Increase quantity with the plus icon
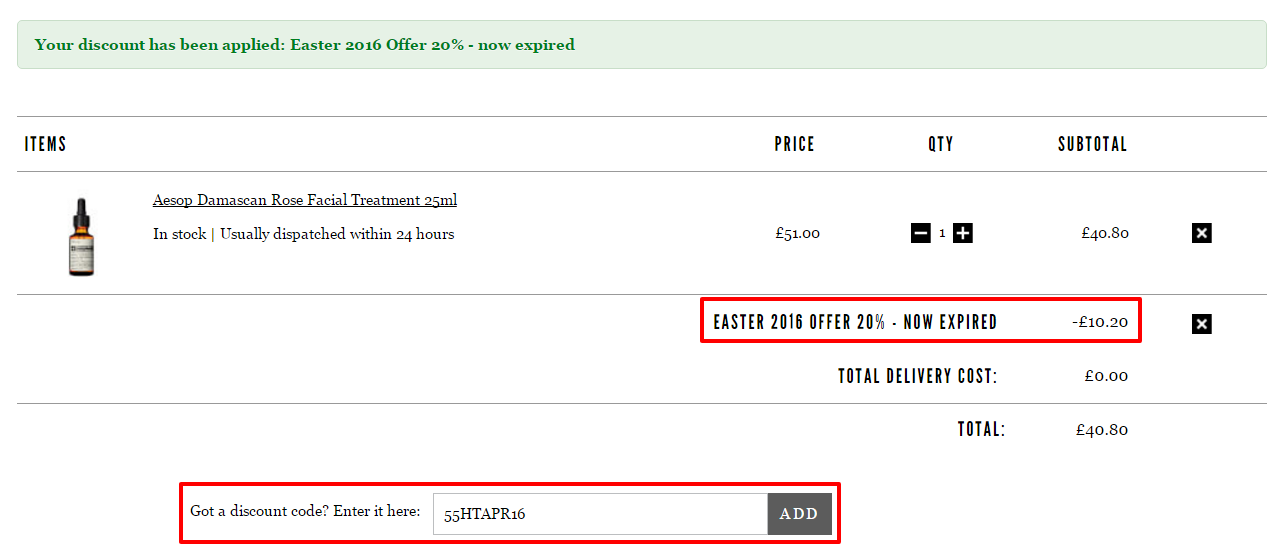The height and width of the screenshot is (550, 1282). click(x=963, y=233)
